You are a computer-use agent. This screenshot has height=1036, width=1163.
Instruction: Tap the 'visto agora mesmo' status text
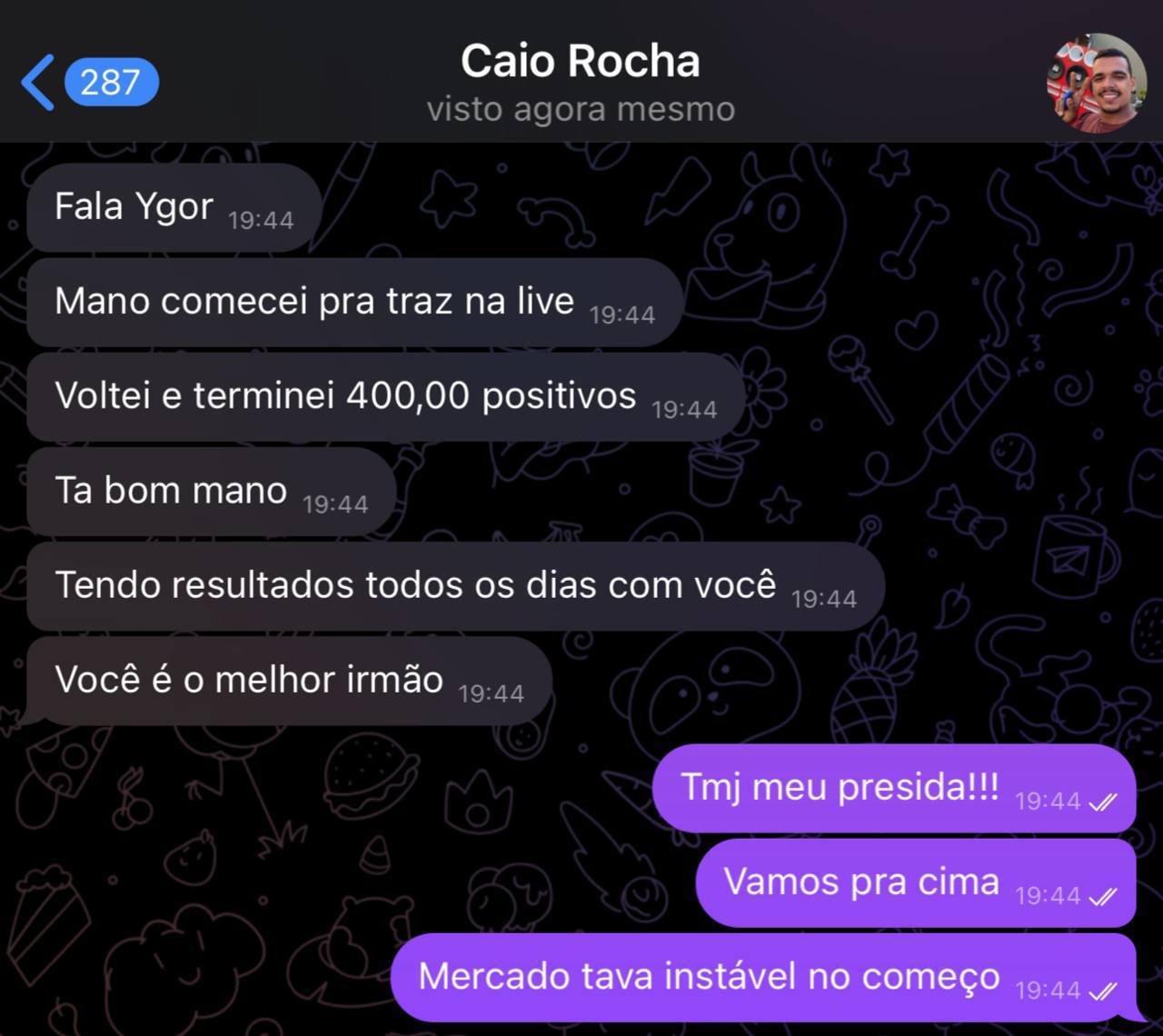(581, 109)
